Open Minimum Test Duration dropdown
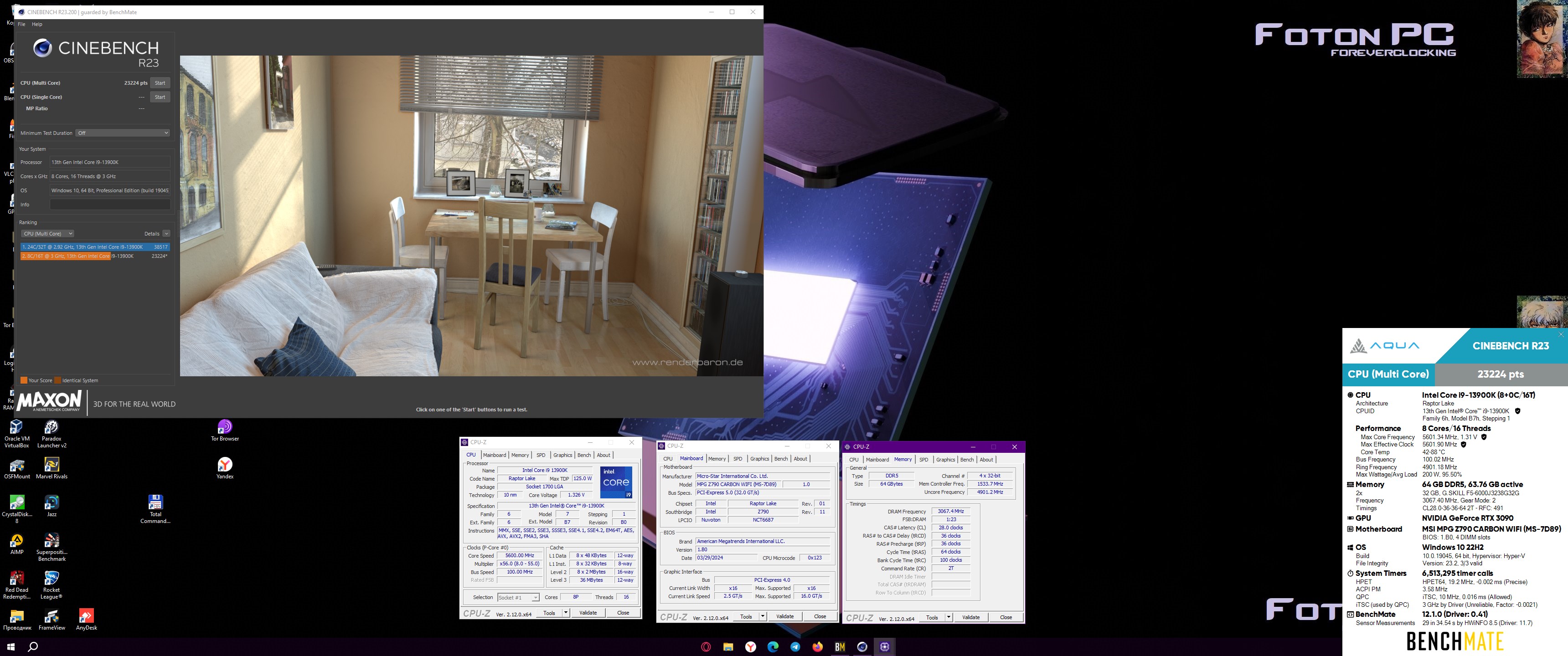This screenshot has height=656, width=1568. pos(122,133)
